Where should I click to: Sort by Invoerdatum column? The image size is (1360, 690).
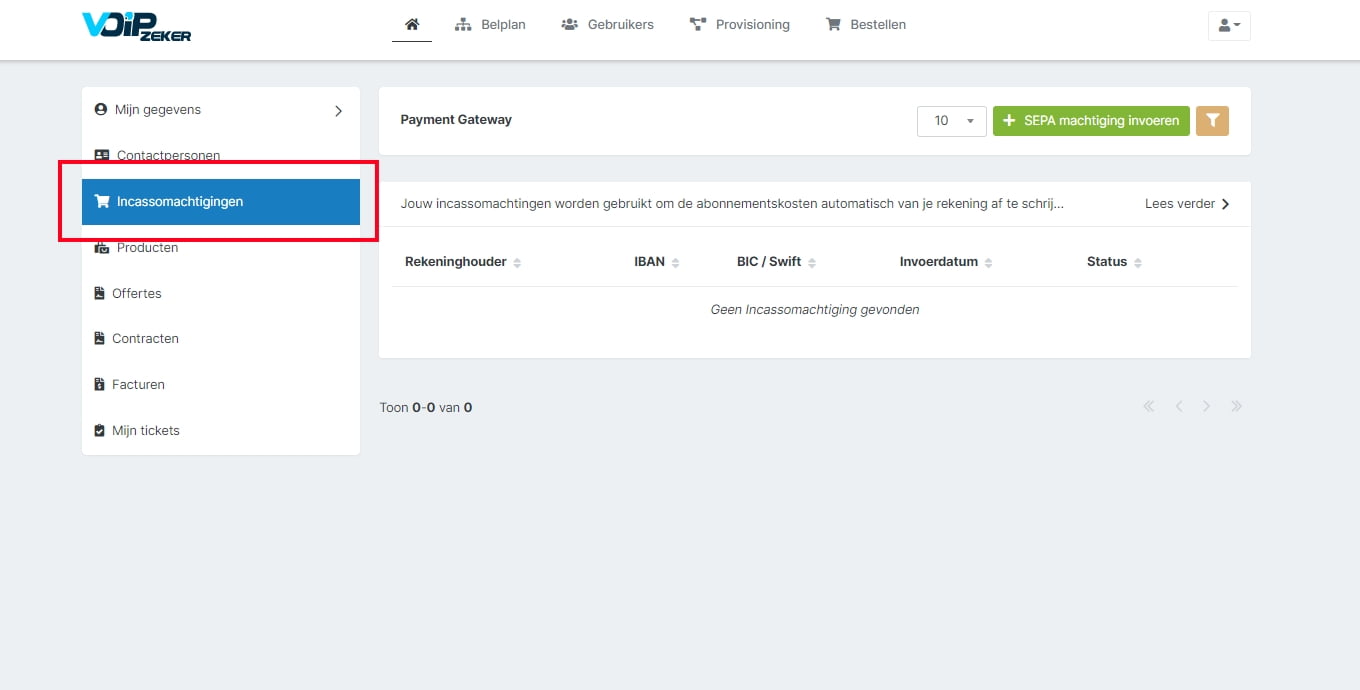(946, 262)
